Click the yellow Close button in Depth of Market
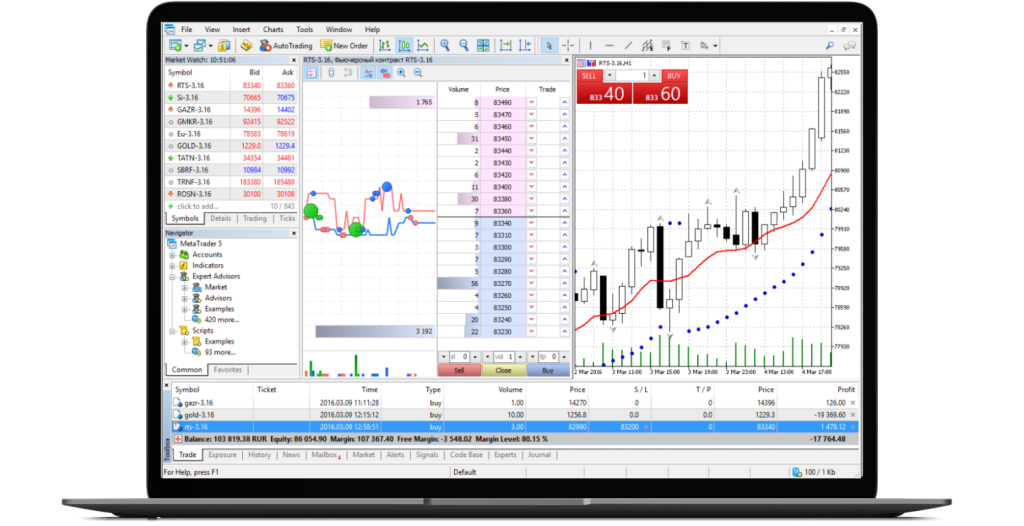The height and width of the screenshot is (526, 1024). 504,370
